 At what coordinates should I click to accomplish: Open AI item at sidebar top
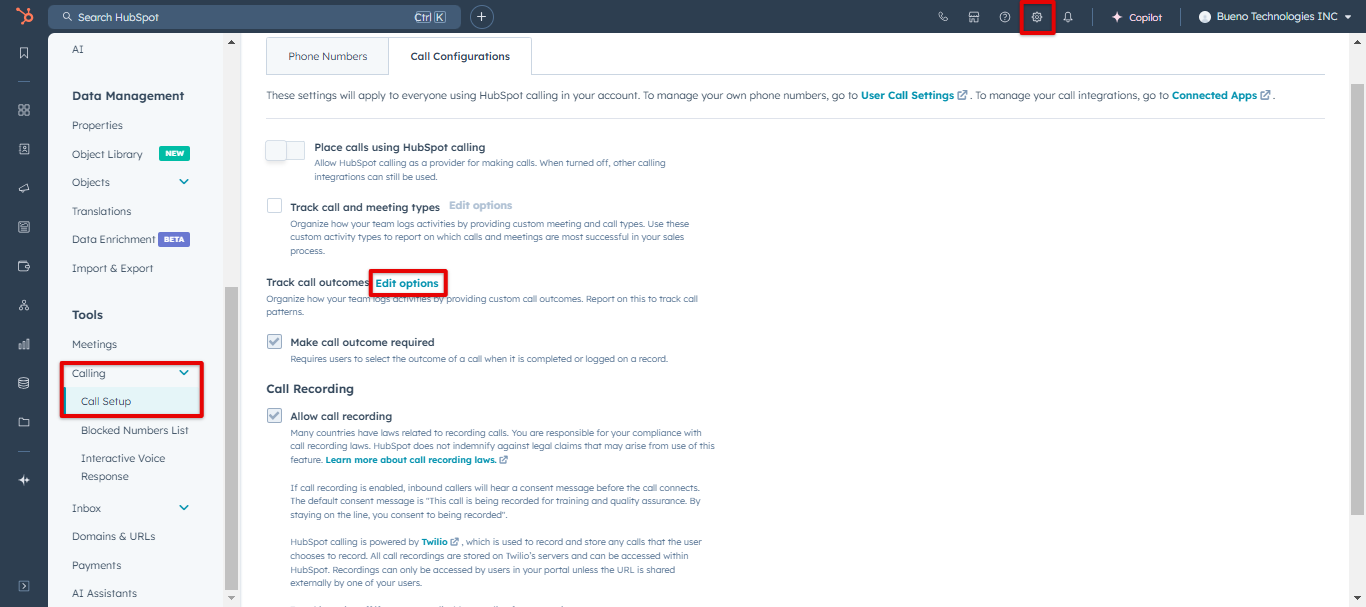click(78, 49)
